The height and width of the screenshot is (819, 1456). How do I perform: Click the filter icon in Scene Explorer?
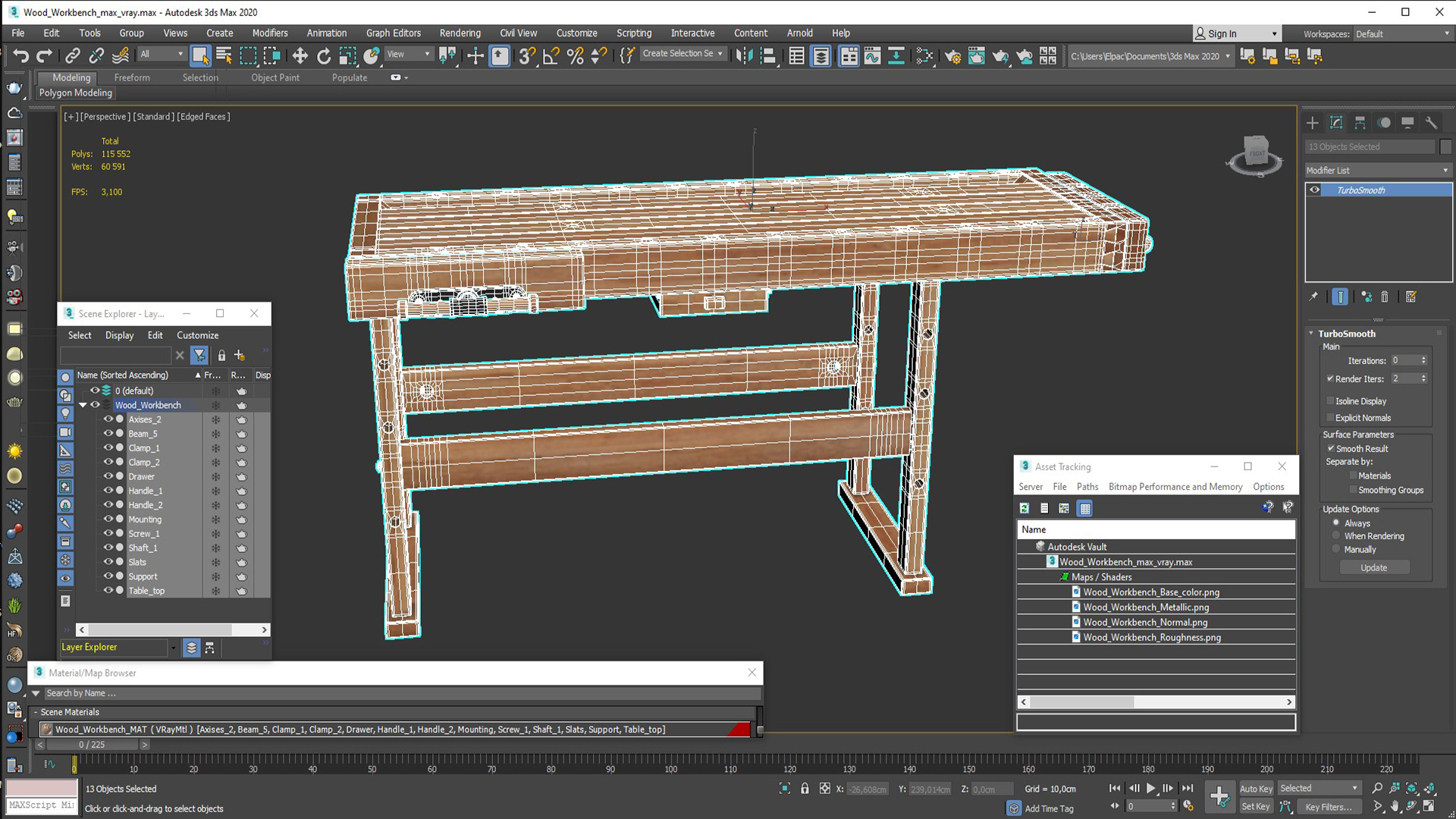(x=199, y=355)
